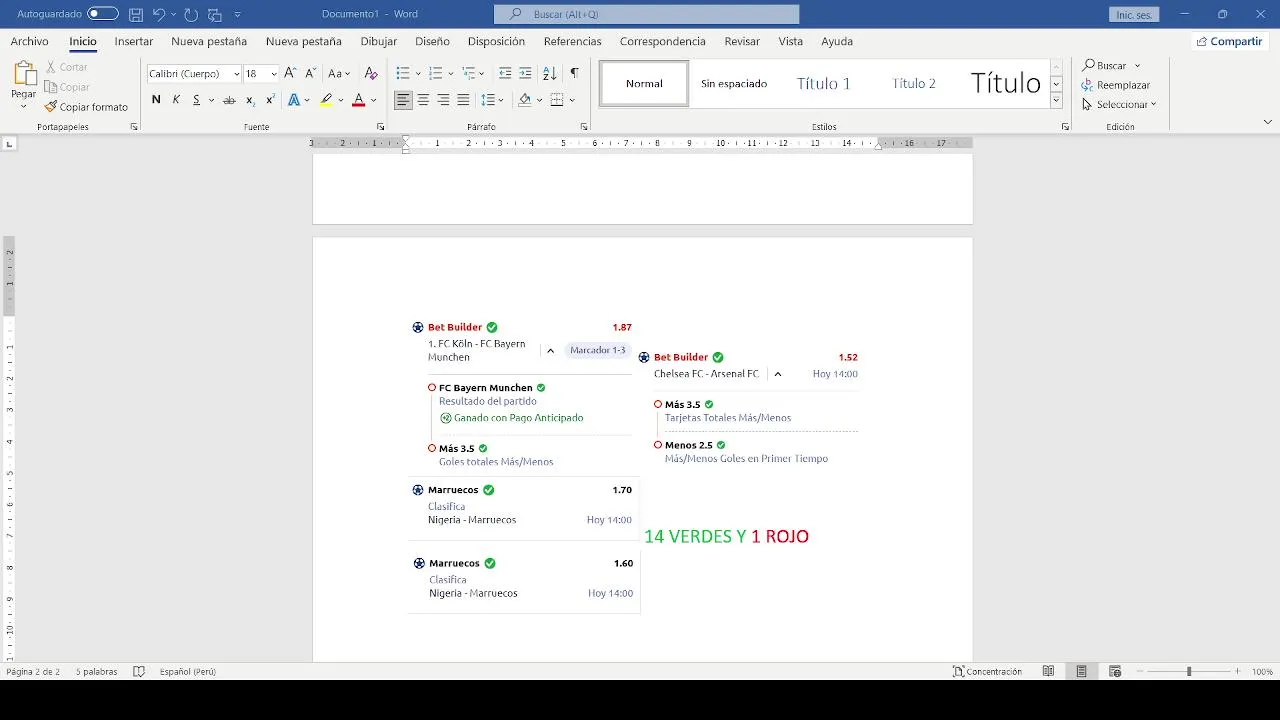1280x720 pixels.
Task: Click the Compartir button
Action: (1229, 41)
